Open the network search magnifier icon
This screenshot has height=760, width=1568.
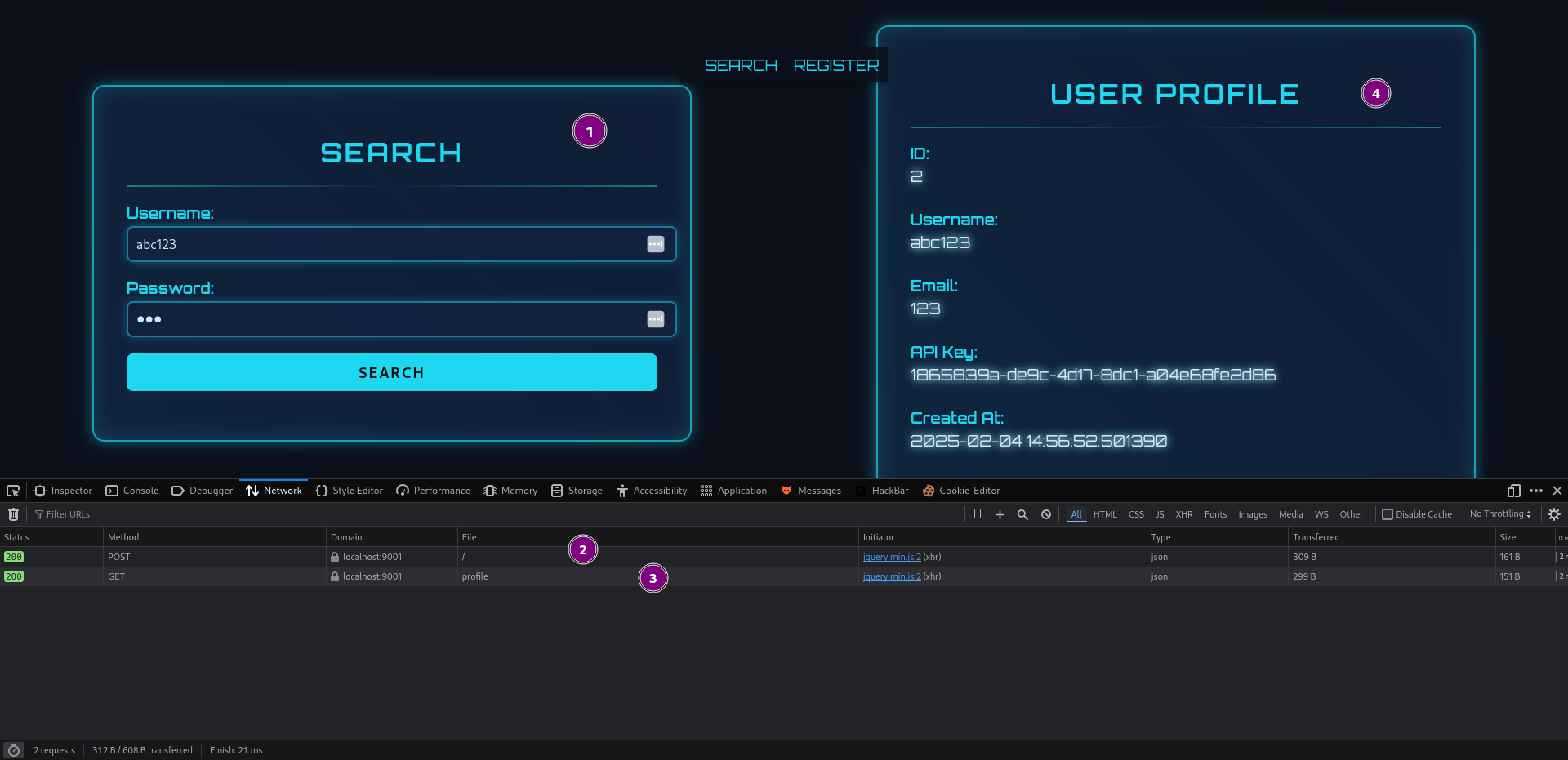pos(1022,514)
